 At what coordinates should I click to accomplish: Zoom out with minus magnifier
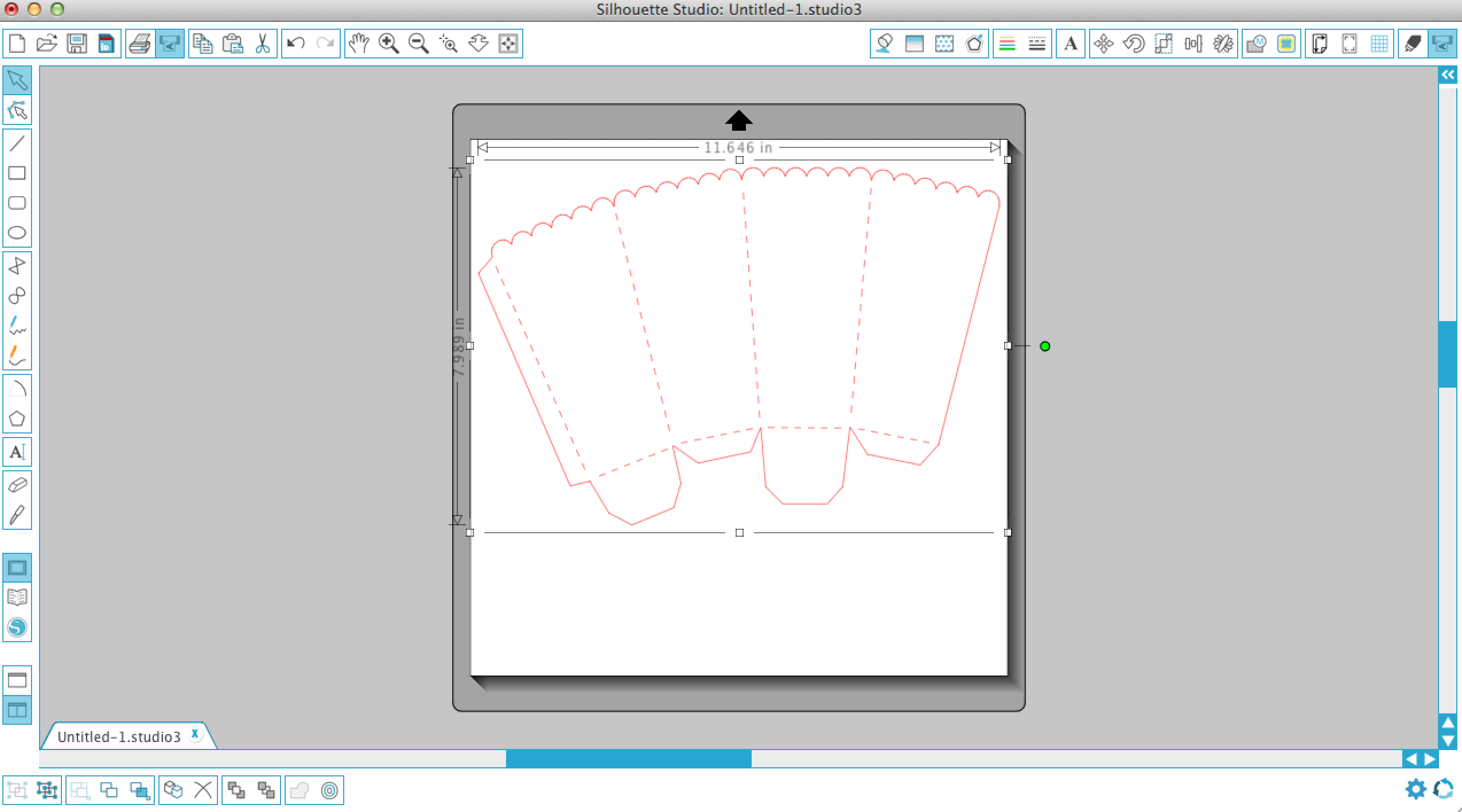[x=419, y=44]
